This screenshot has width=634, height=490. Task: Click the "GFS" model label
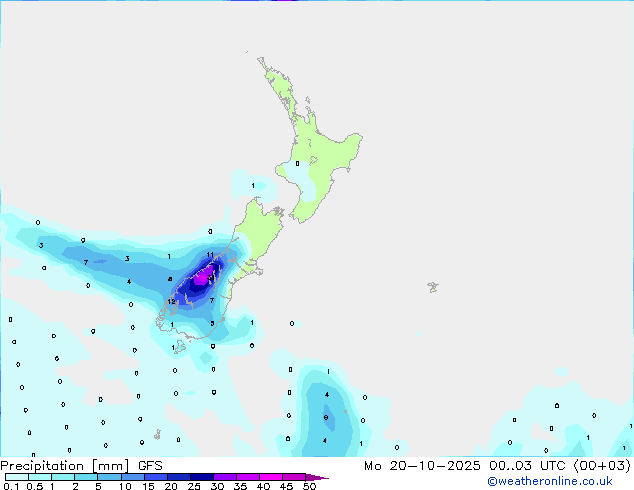[150, 466]
